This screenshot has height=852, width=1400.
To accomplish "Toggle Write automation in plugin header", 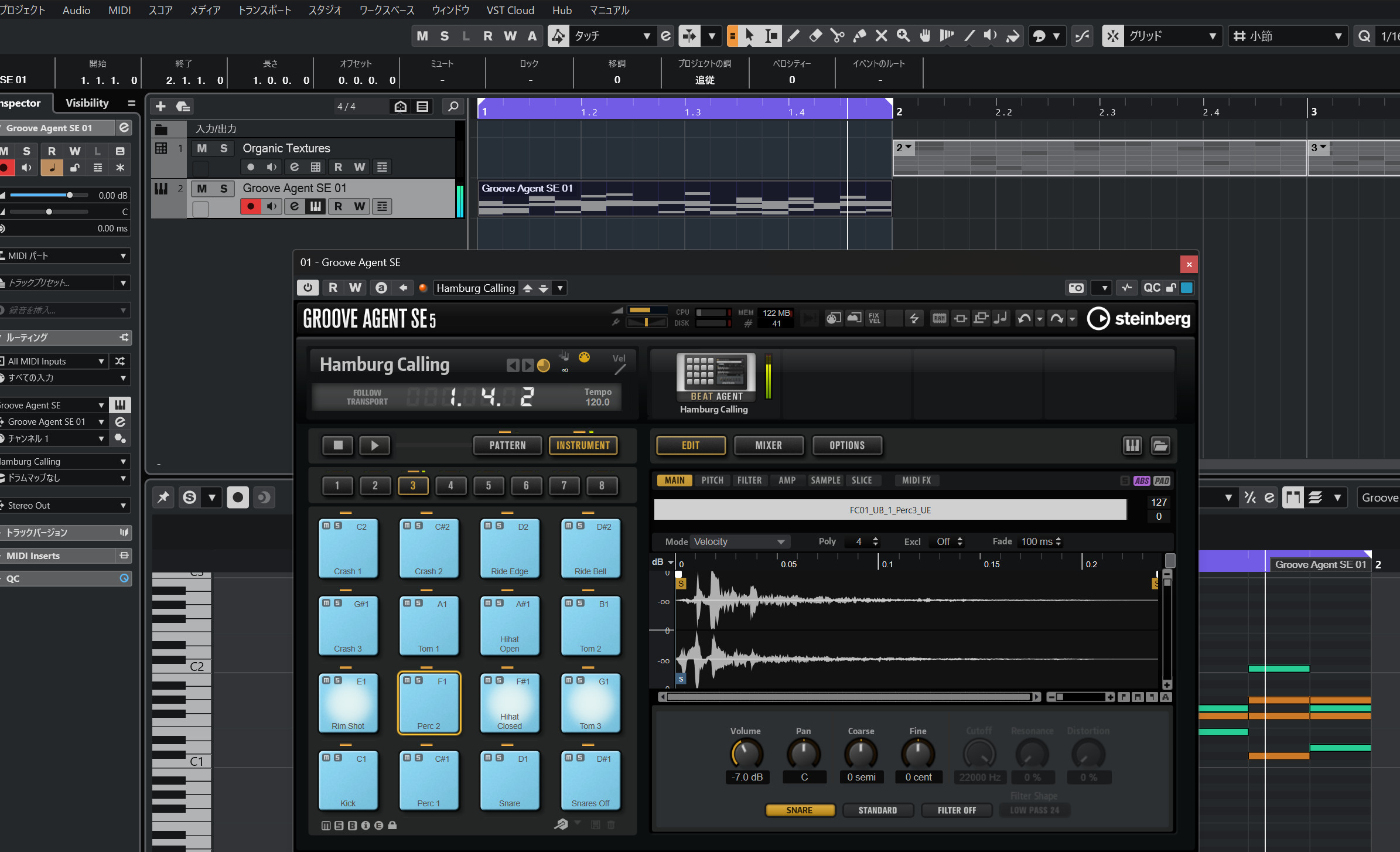I will pyautogui.click(x=355, y=288).
